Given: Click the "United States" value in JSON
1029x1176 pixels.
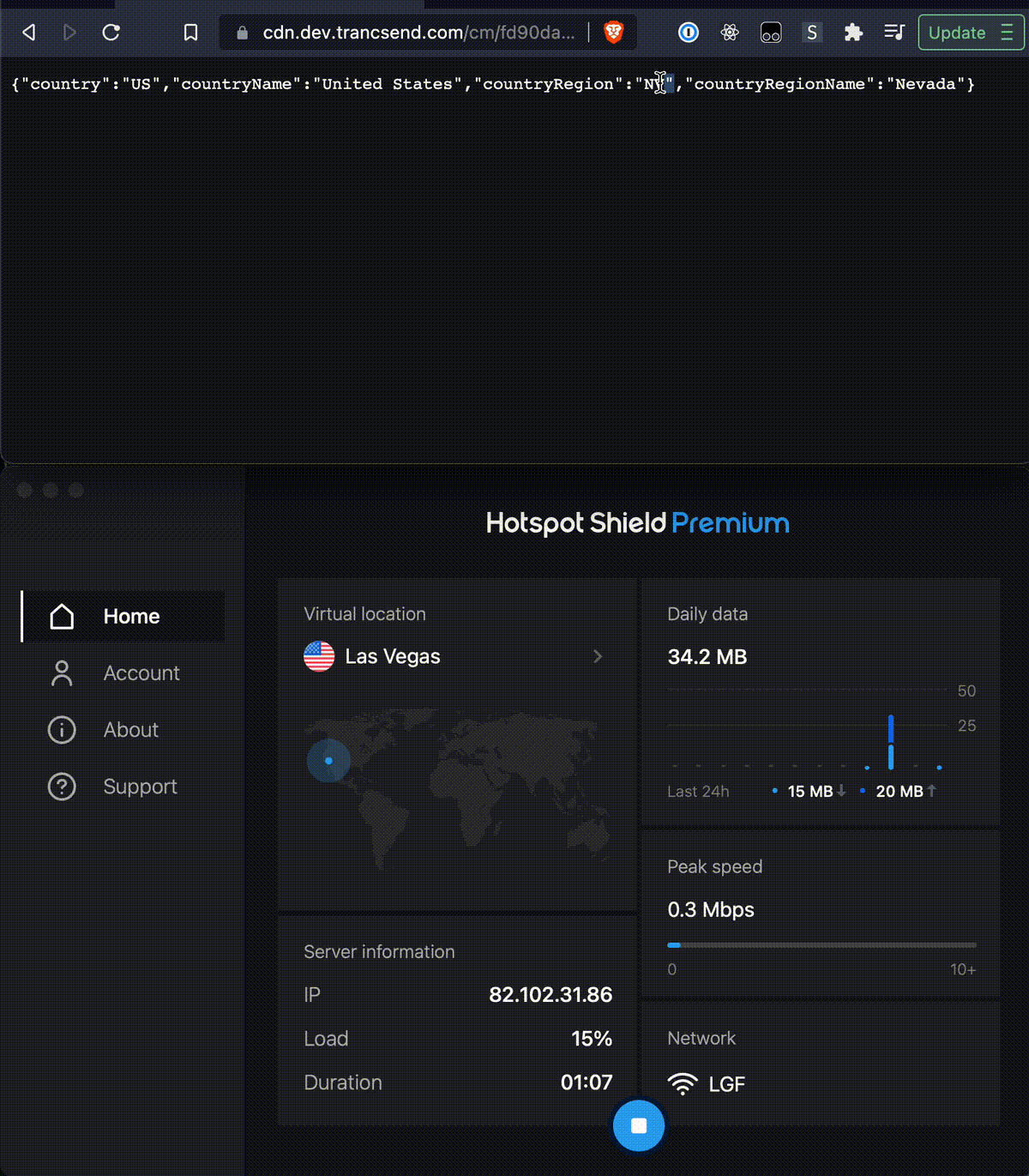Looking at the screenshot, I should pyautogui.click(x=387, y=84).
